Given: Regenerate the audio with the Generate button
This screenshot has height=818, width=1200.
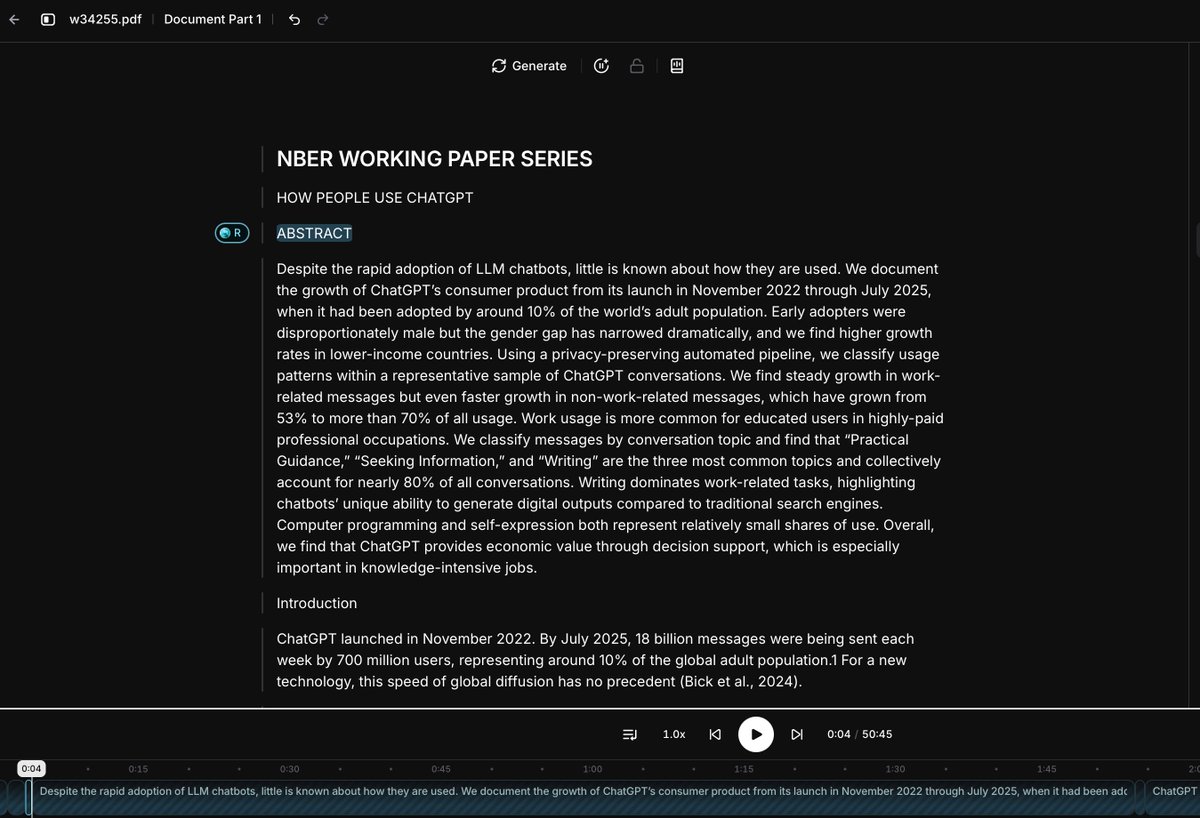Looking at the screenshot, I should pos(529,66).
